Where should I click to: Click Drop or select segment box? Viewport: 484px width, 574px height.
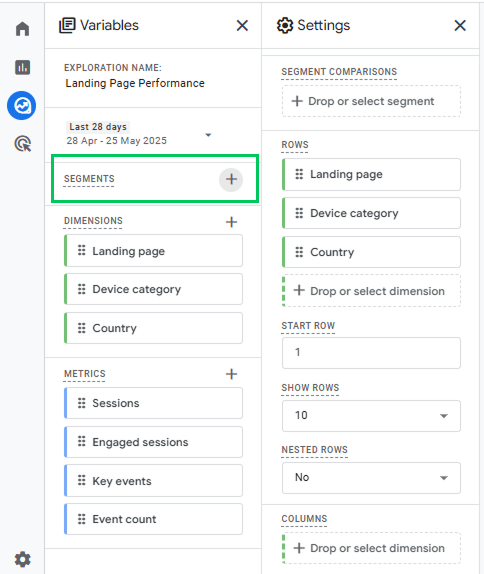pos(371,101)
